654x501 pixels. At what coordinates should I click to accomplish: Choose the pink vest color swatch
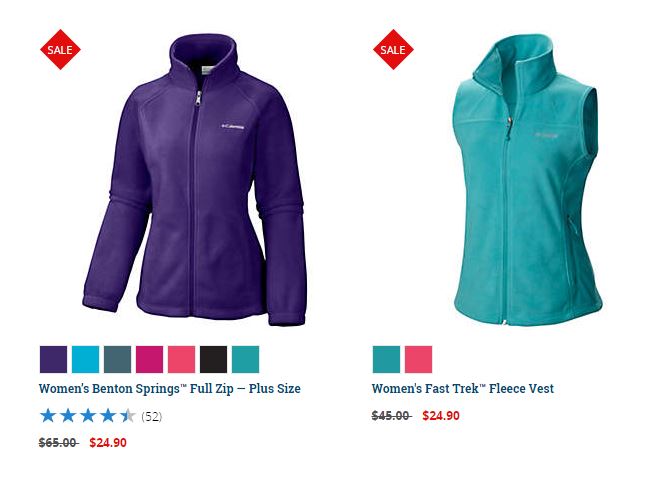click(x=418, y=359)
